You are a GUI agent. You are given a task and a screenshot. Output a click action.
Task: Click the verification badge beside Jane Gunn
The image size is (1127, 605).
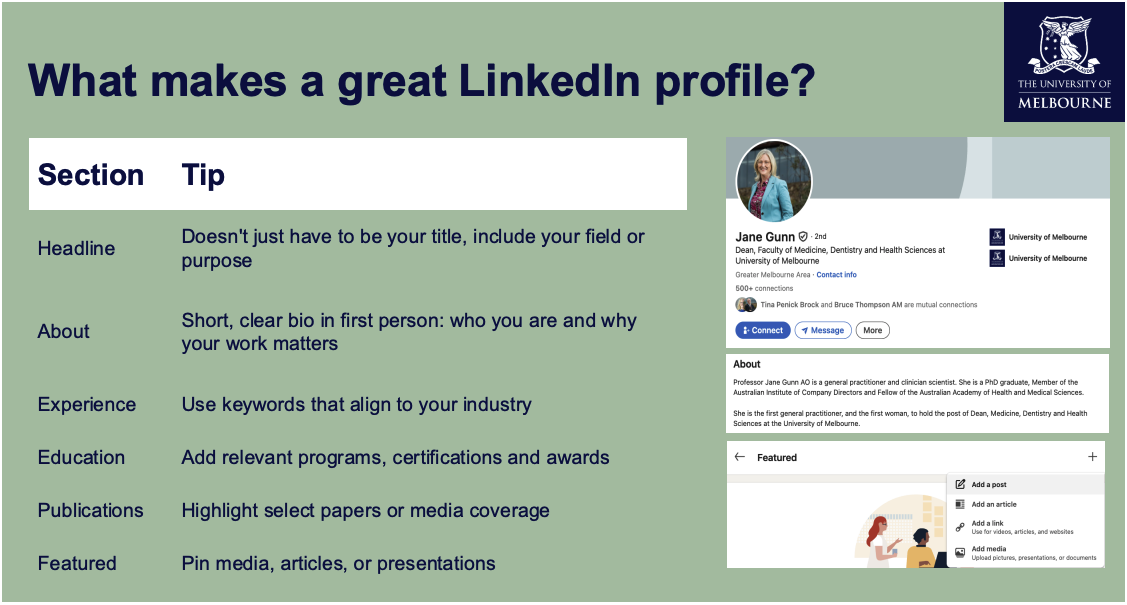point(803,236)
